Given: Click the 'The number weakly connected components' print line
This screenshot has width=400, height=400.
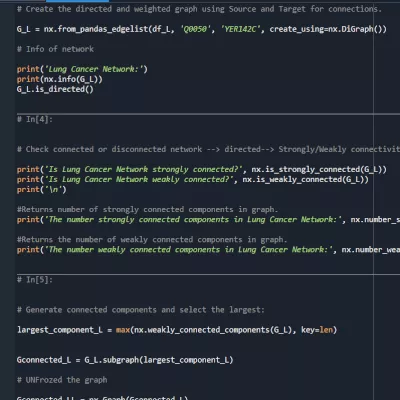Looking at the screenshot, I should click(208, 249).
